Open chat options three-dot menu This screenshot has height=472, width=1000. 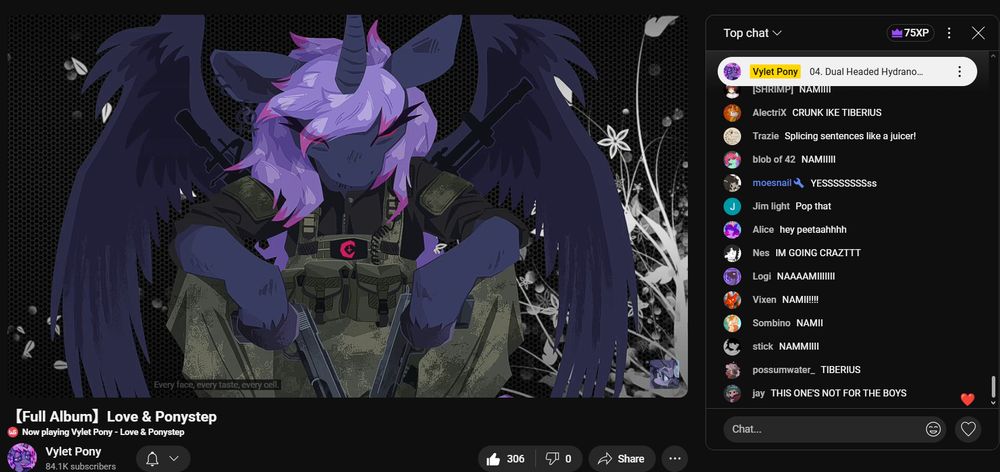(x=949, y=33)
